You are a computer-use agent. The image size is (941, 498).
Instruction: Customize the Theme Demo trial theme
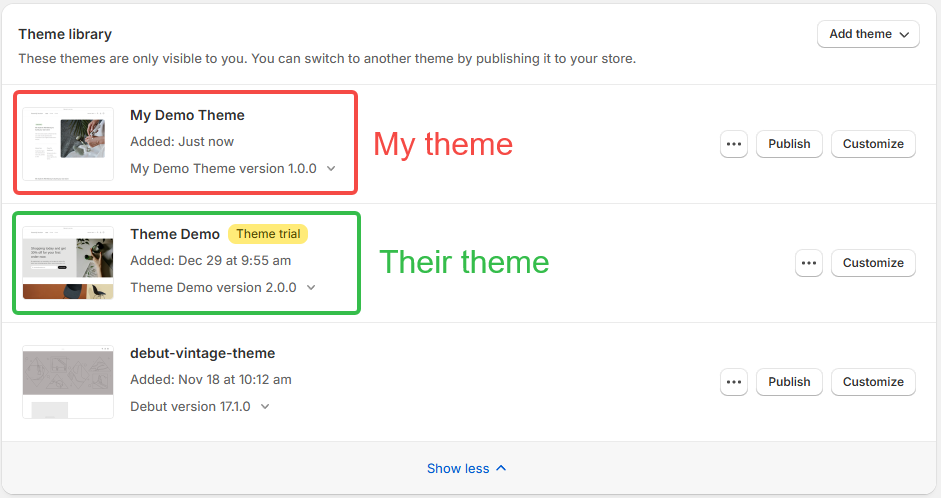point(873,263)
